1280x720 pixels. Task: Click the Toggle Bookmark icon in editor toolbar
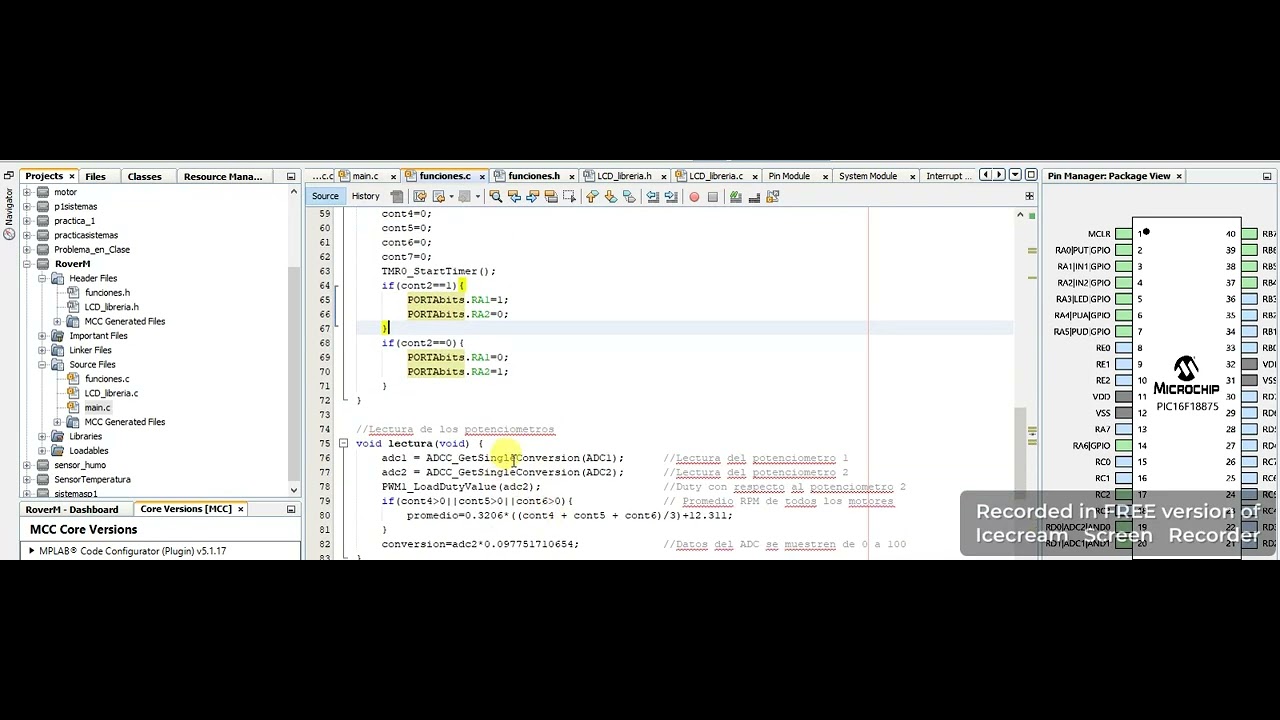pos(629,197)
